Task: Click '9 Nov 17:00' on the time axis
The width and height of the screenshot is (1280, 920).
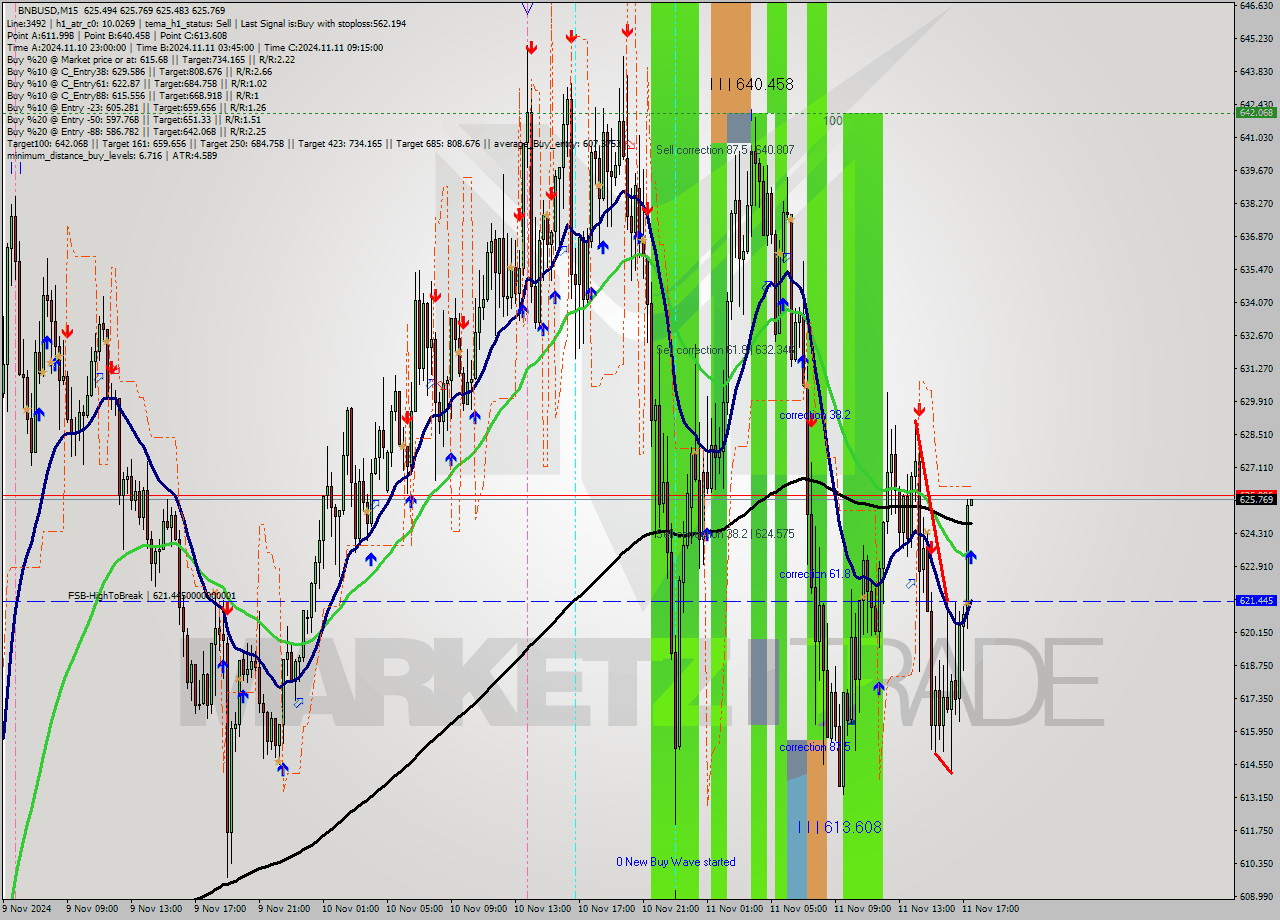Action: pos(222,909)
